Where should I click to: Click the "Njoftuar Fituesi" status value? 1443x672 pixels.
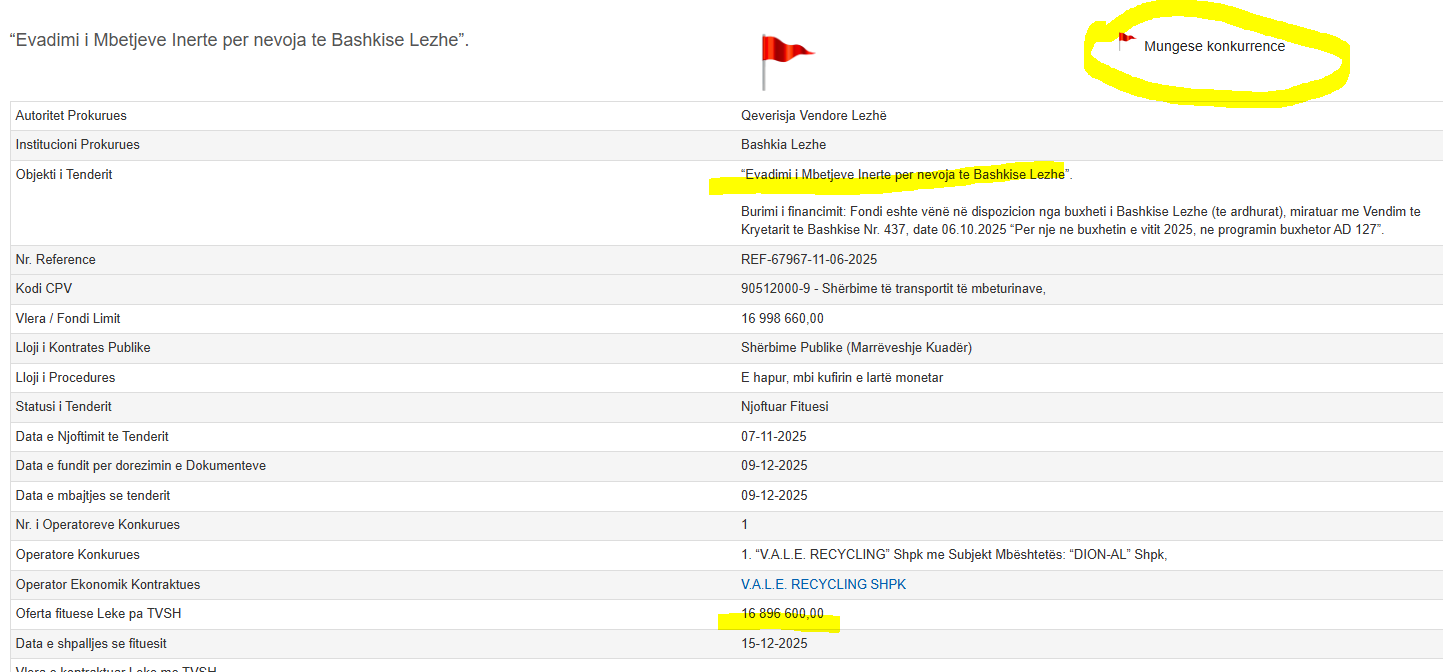tap(784, 406)
